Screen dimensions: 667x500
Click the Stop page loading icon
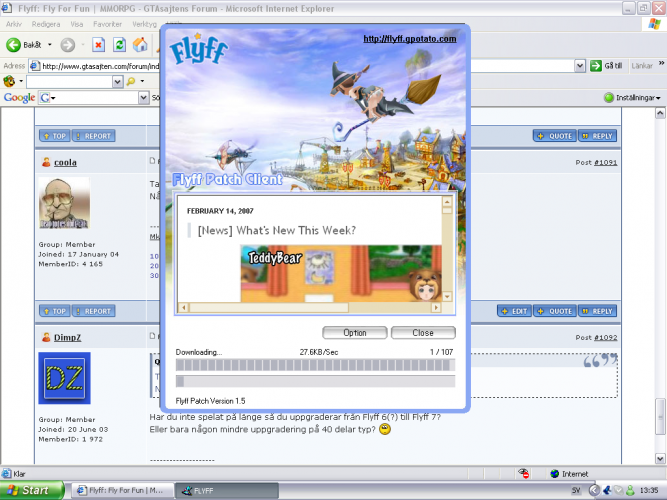(x=99, y=44)
